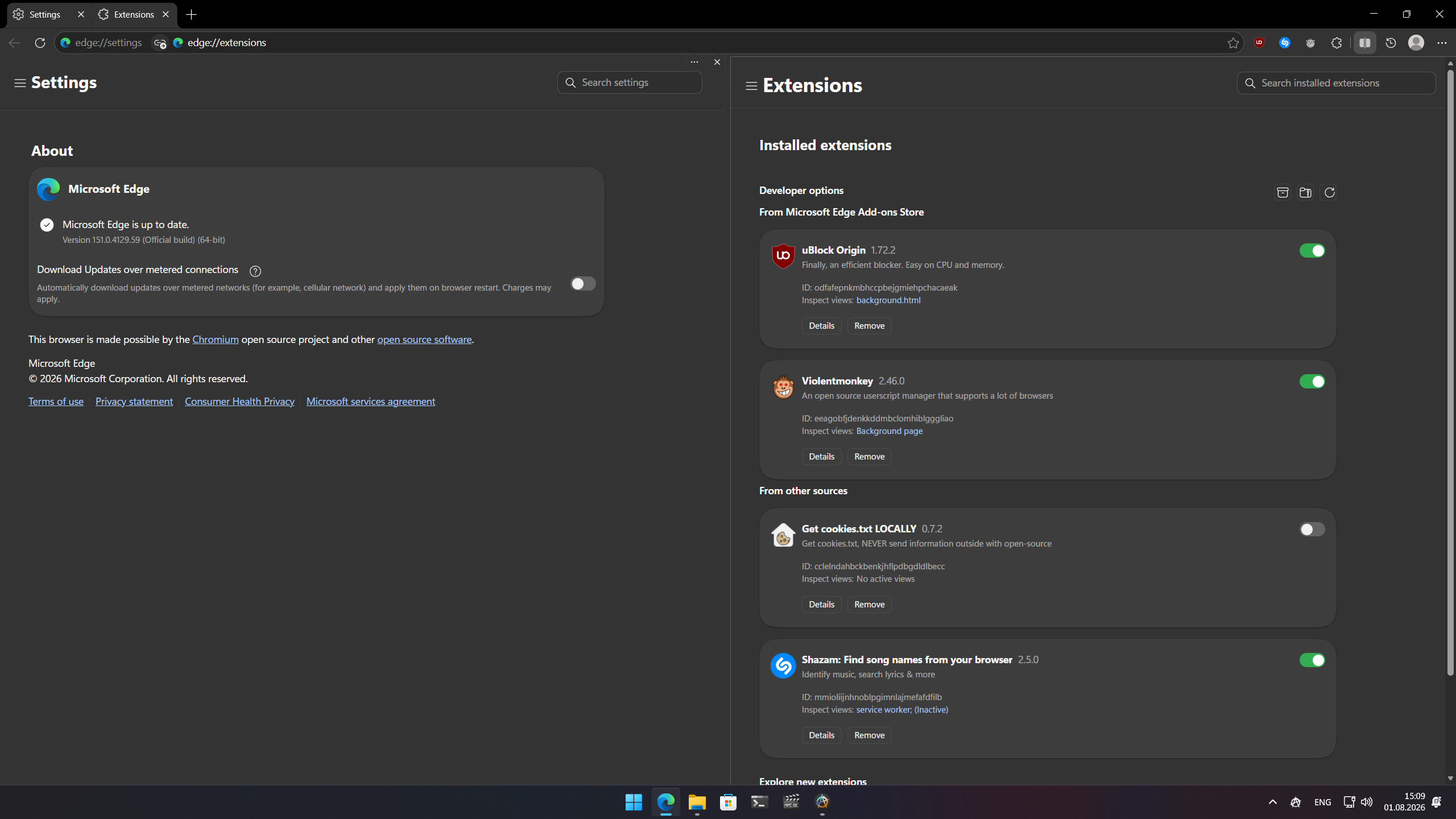Click the Shazam logo in the extensions list
1456x819 pixels.
pyautogui.click(x=783, y=665)
